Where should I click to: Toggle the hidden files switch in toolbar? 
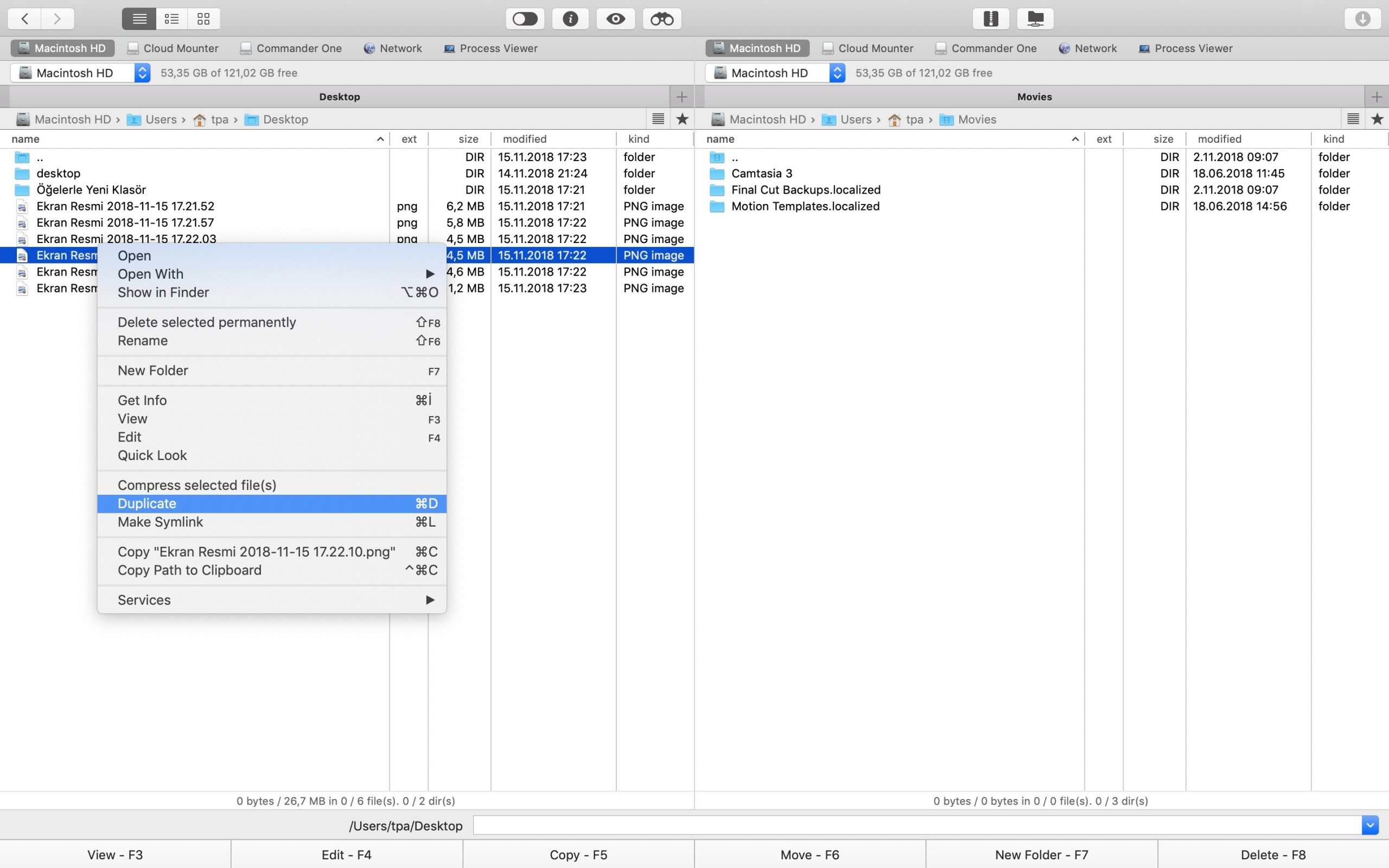[x=525, y=19]
